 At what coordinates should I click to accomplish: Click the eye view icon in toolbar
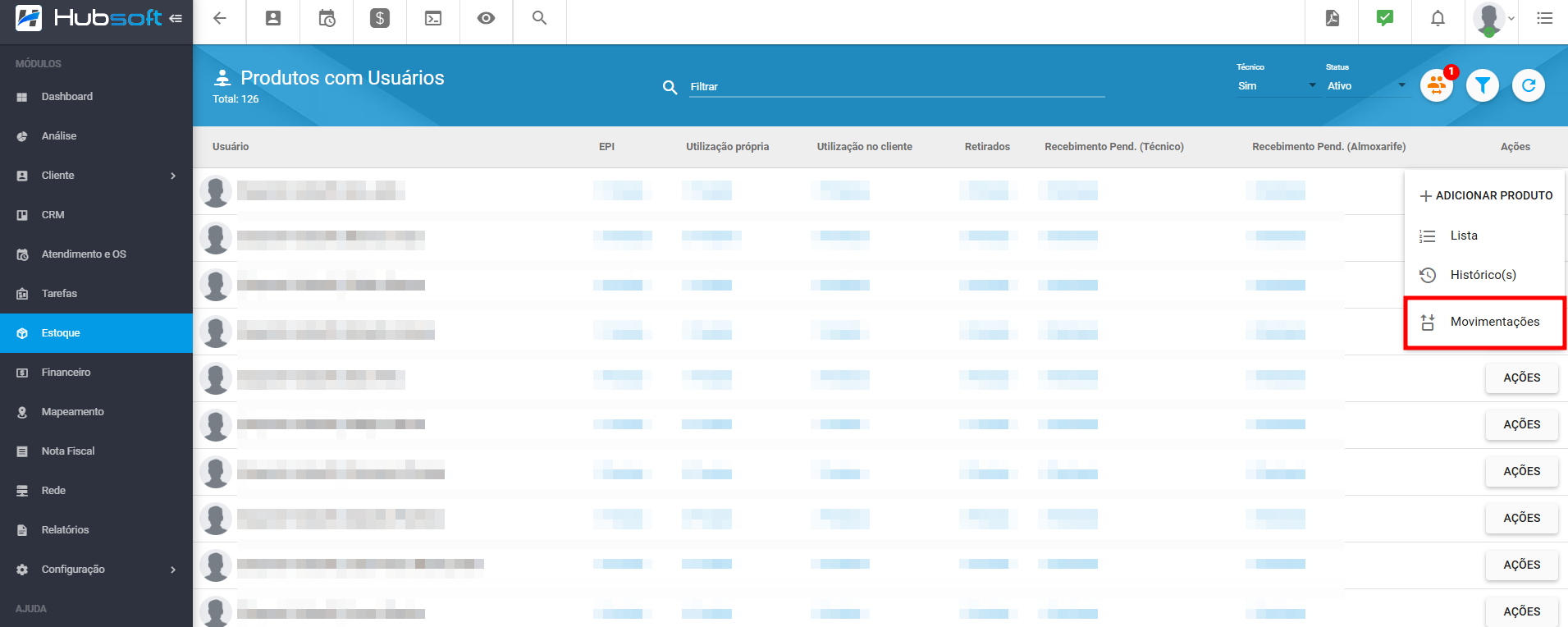[x=487, y=18]
